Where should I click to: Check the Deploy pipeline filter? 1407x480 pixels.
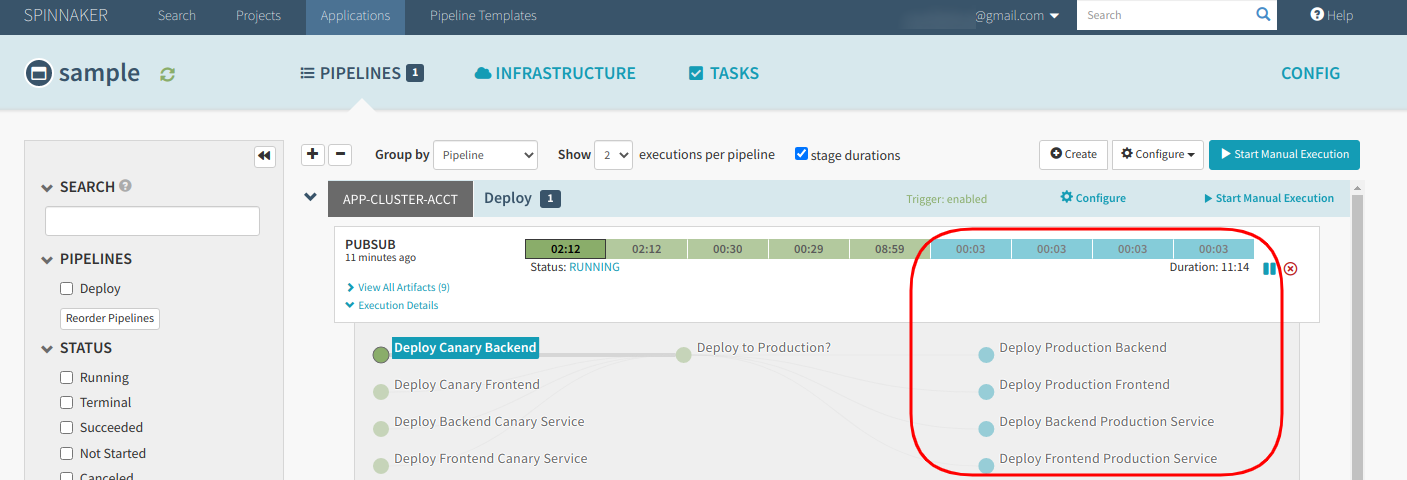[66, 288]
